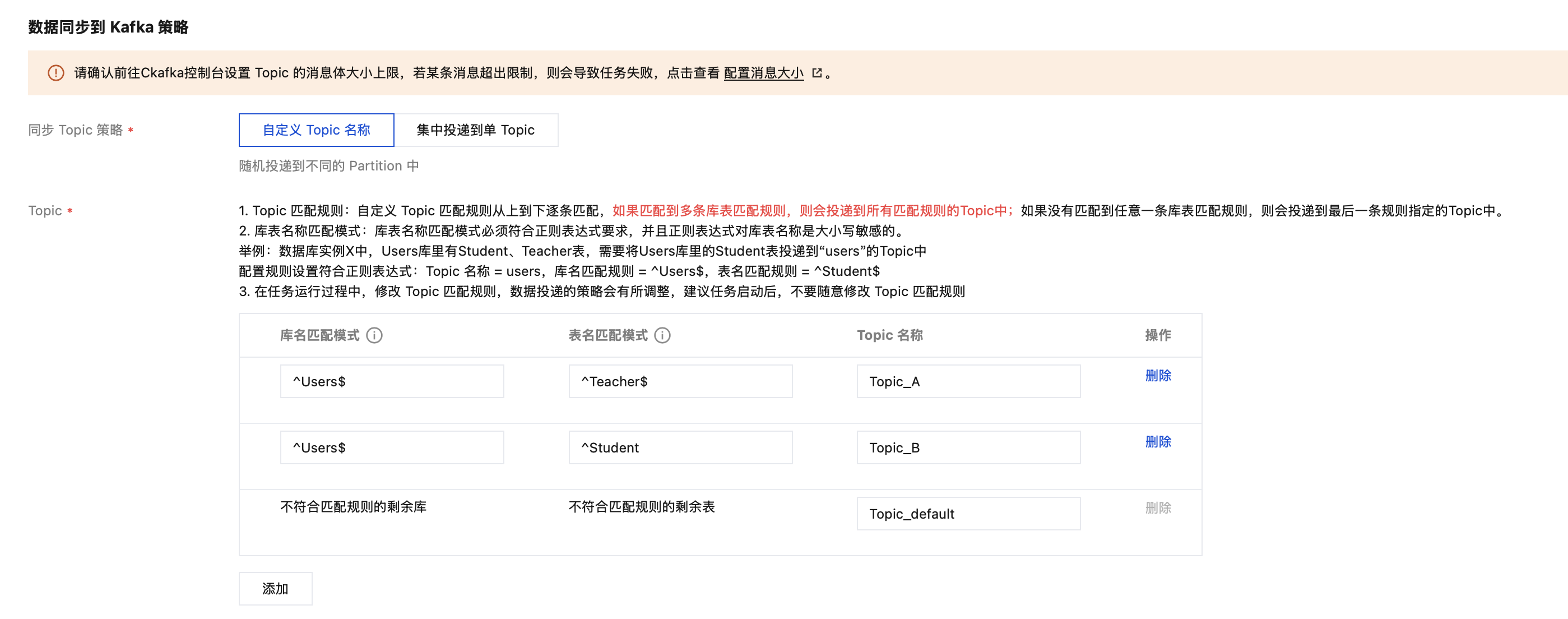Delete the Topic_A rule row
This screenshot has height=619, width=1568.
point(1158,375)
